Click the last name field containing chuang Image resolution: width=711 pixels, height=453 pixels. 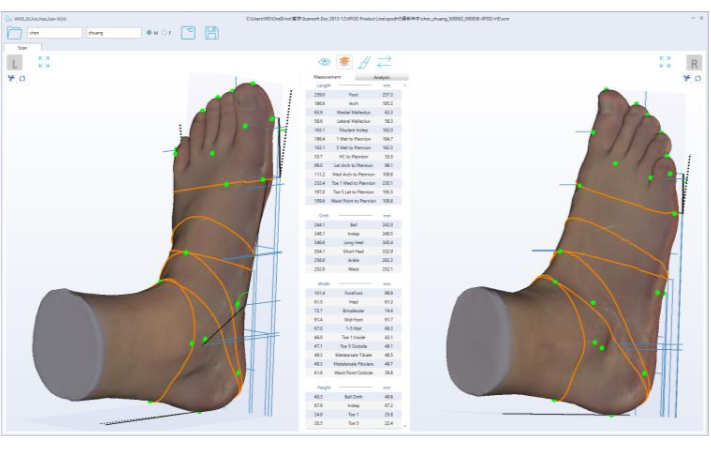(113, 32)
